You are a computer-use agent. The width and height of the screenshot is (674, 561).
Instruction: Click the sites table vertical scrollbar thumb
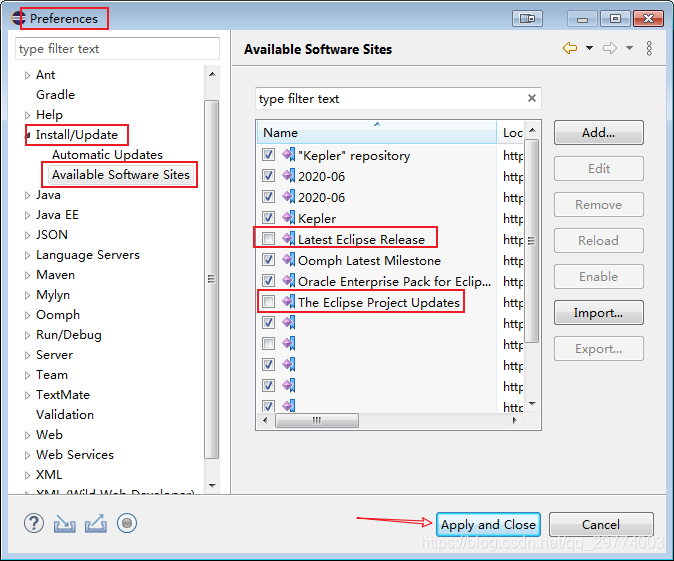coord(532,241)
